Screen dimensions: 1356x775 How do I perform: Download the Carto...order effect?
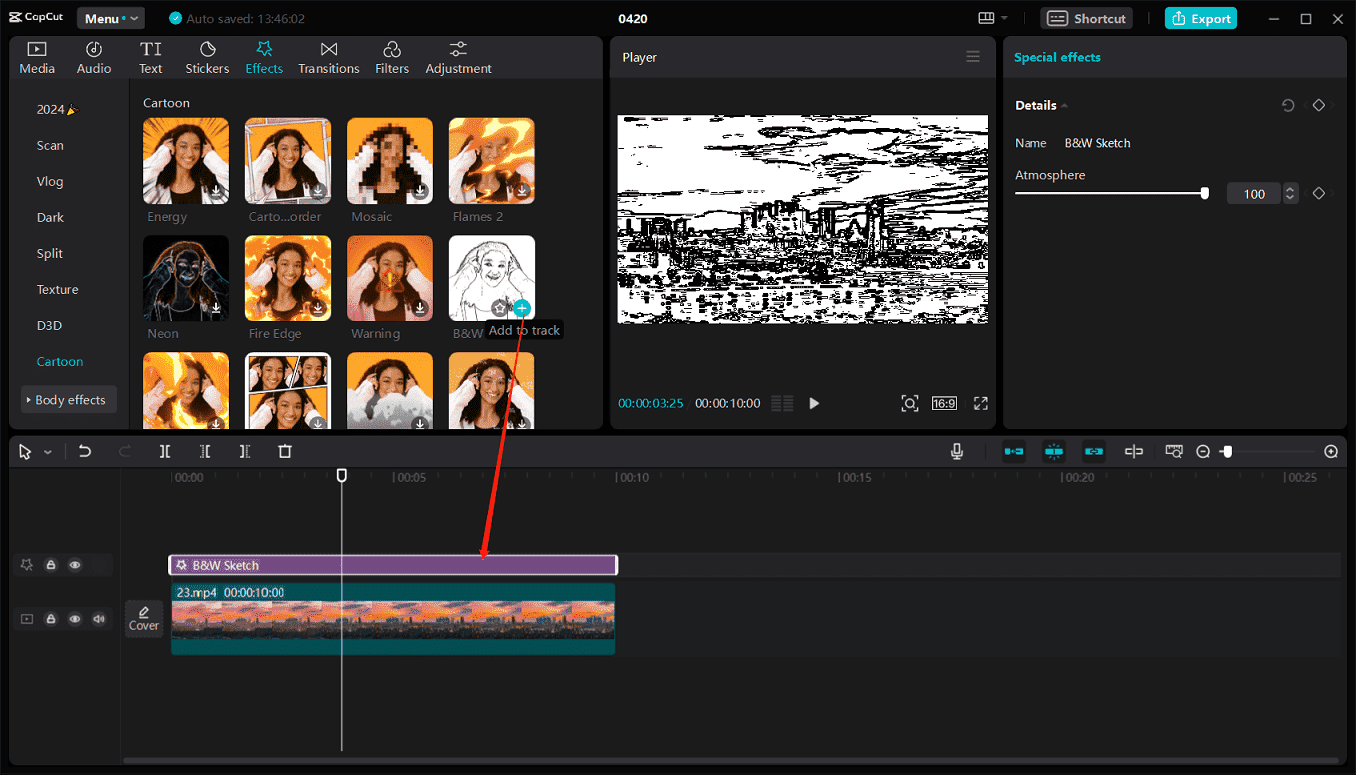(319, 191)
